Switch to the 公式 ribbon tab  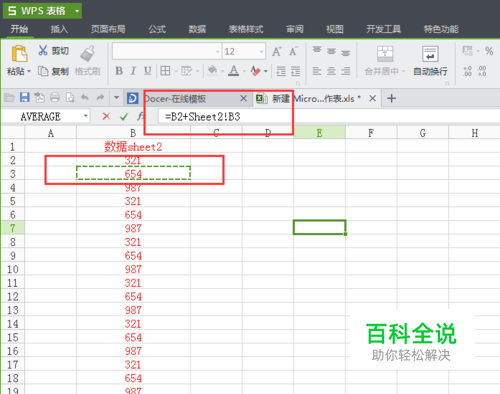[x=157, y=29]
